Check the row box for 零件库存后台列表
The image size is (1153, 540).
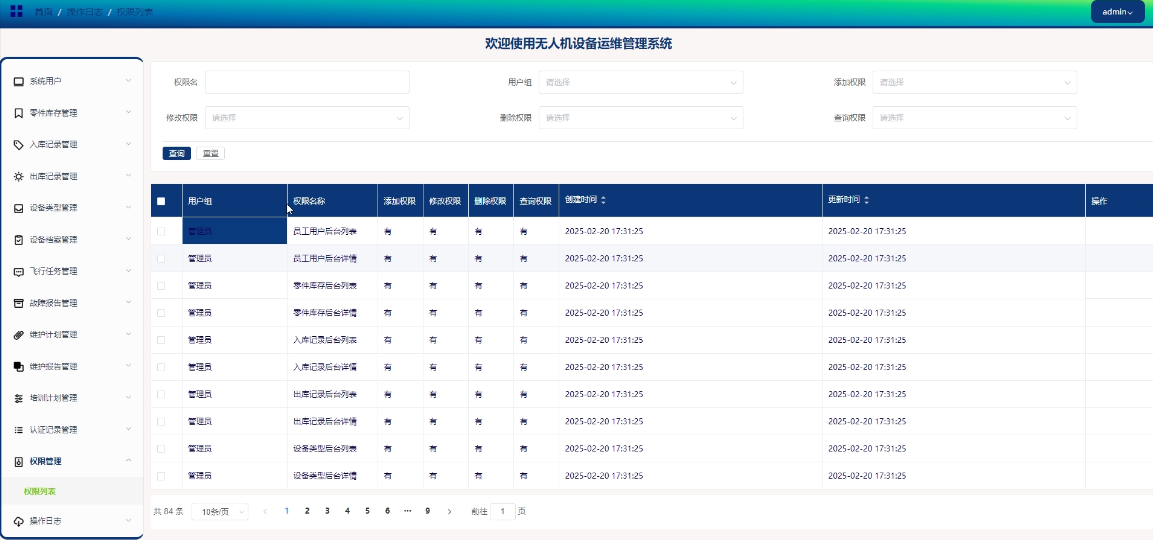pyautogui.click(x=161, y=285)
